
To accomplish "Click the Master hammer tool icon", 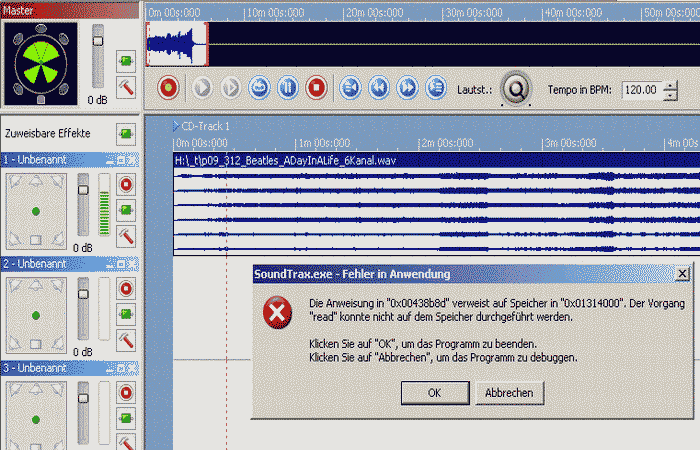I will point(126,89).
